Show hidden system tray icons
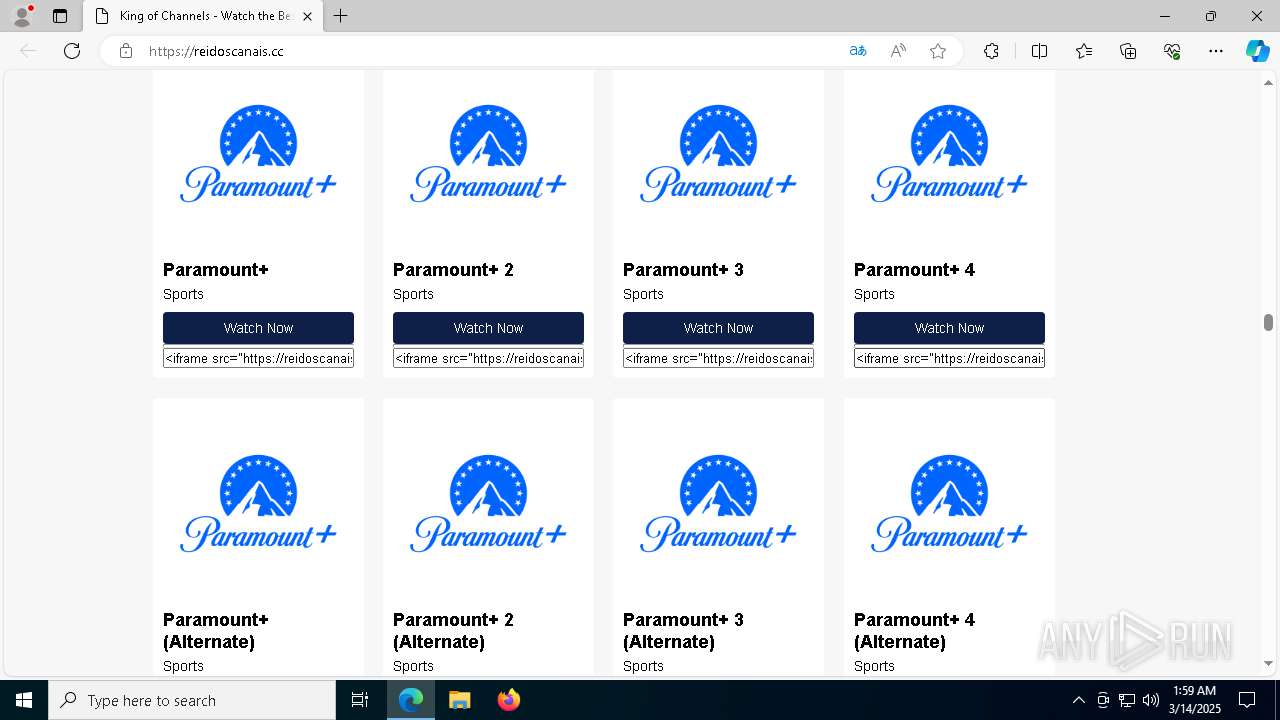This screenshot has height=720, width=1280. (x=1078, y=700)
